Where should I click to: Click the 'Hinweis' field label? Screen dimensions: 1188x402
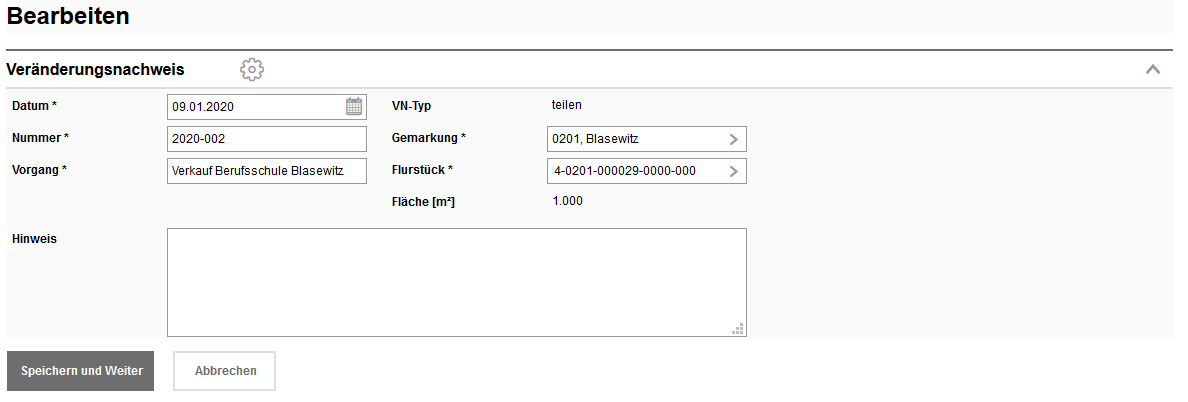click(x=34, y=238)
